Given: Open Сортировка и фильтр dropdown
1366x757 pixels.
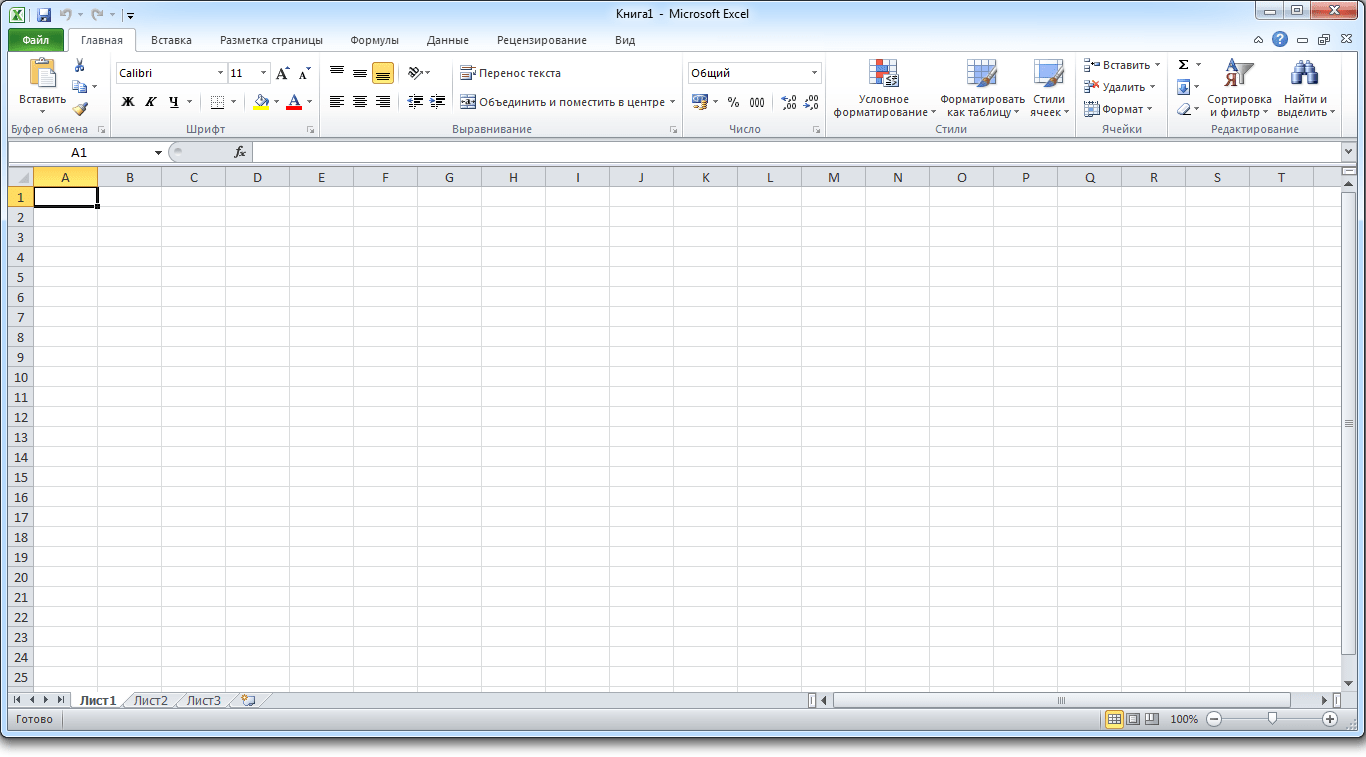Looking at the screenshot, I should coord(1239,88).
